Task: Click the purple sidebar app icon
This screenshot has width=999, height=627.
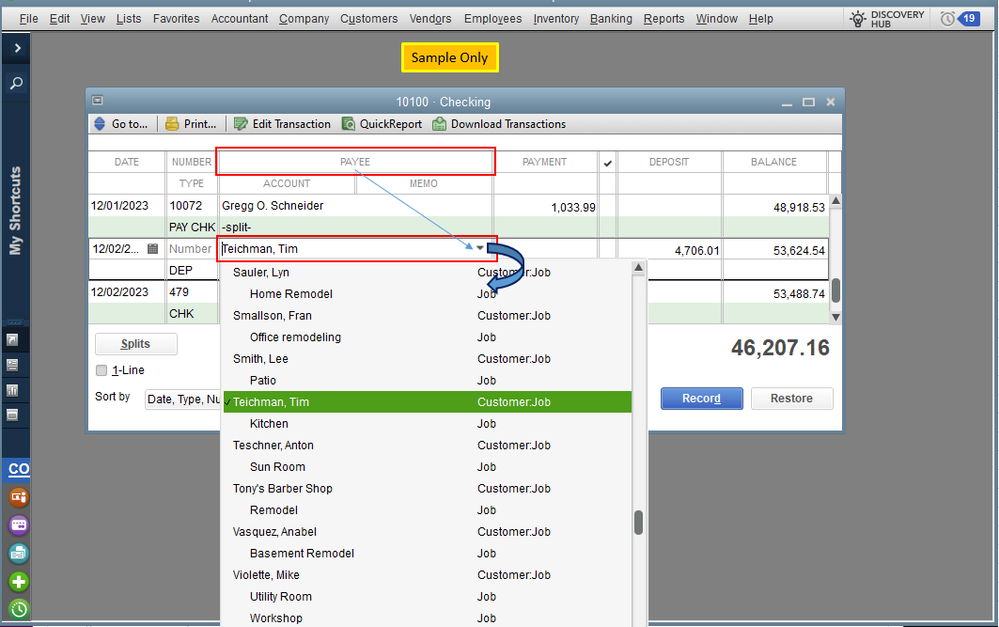Action: pos(18,525)
